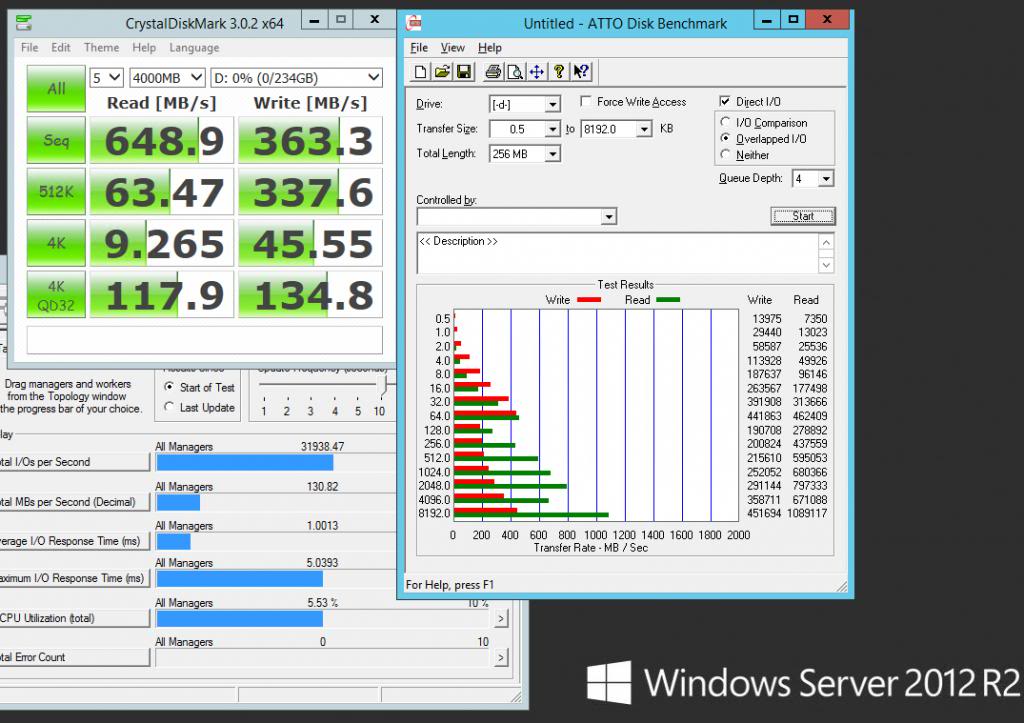This screenshot has width=1024, height=723.
Task: Activate the context help pointer icon
Action: click(x=581, y=72)
